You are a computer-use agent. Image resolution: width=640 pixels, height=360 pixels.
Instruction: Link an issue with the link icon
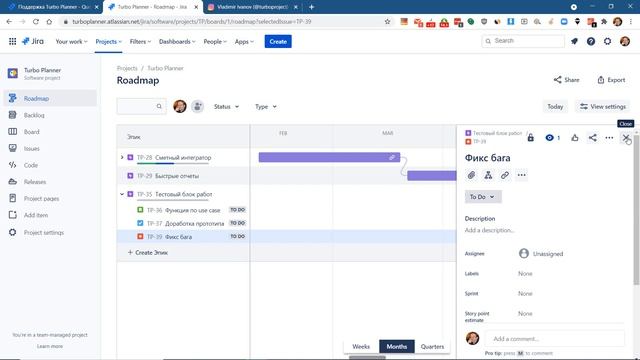[505, 175]
